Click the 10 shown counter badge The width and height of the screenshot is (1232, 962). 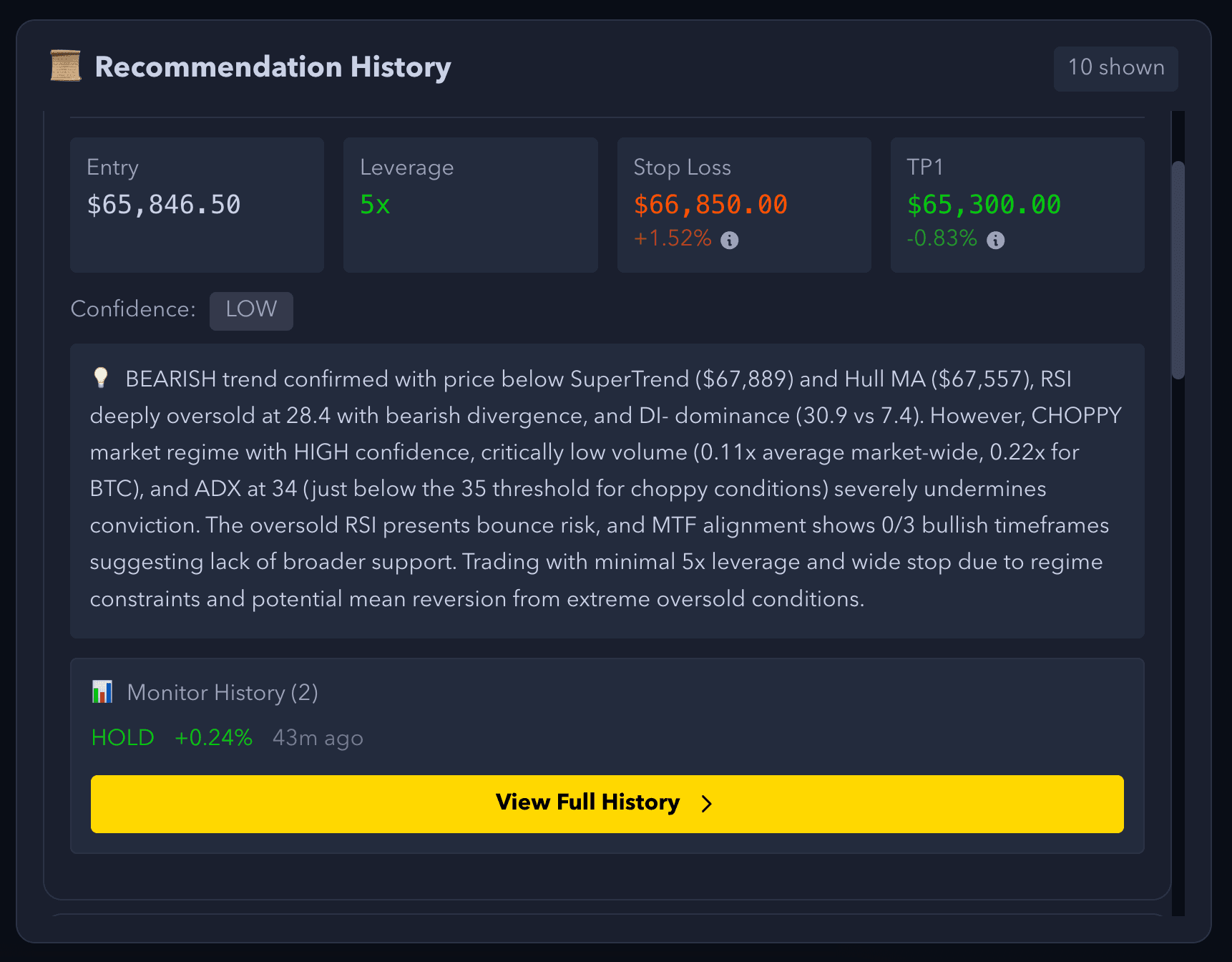[1115, 68]
